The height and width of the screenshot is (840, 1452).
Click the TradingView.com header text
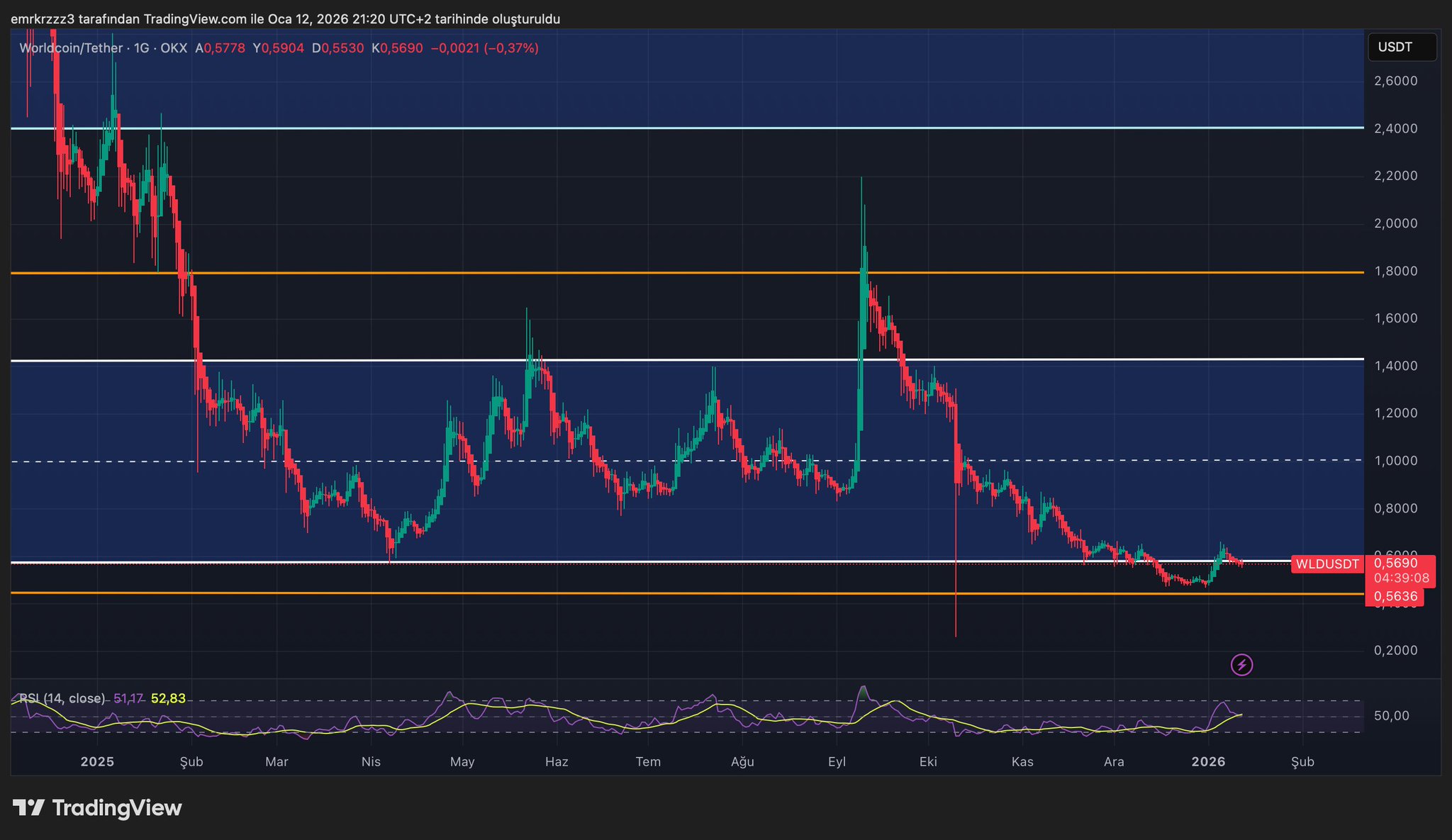coord(196,19)
